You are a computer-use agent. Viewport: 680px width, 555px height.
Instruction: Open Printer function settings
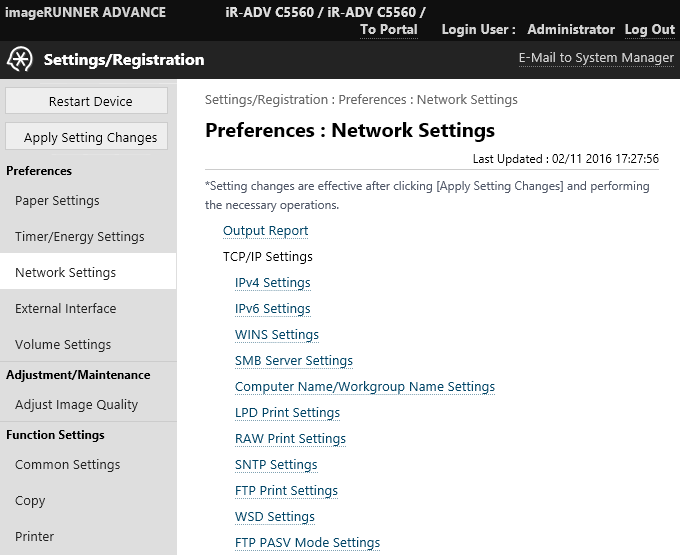(34, 537)
